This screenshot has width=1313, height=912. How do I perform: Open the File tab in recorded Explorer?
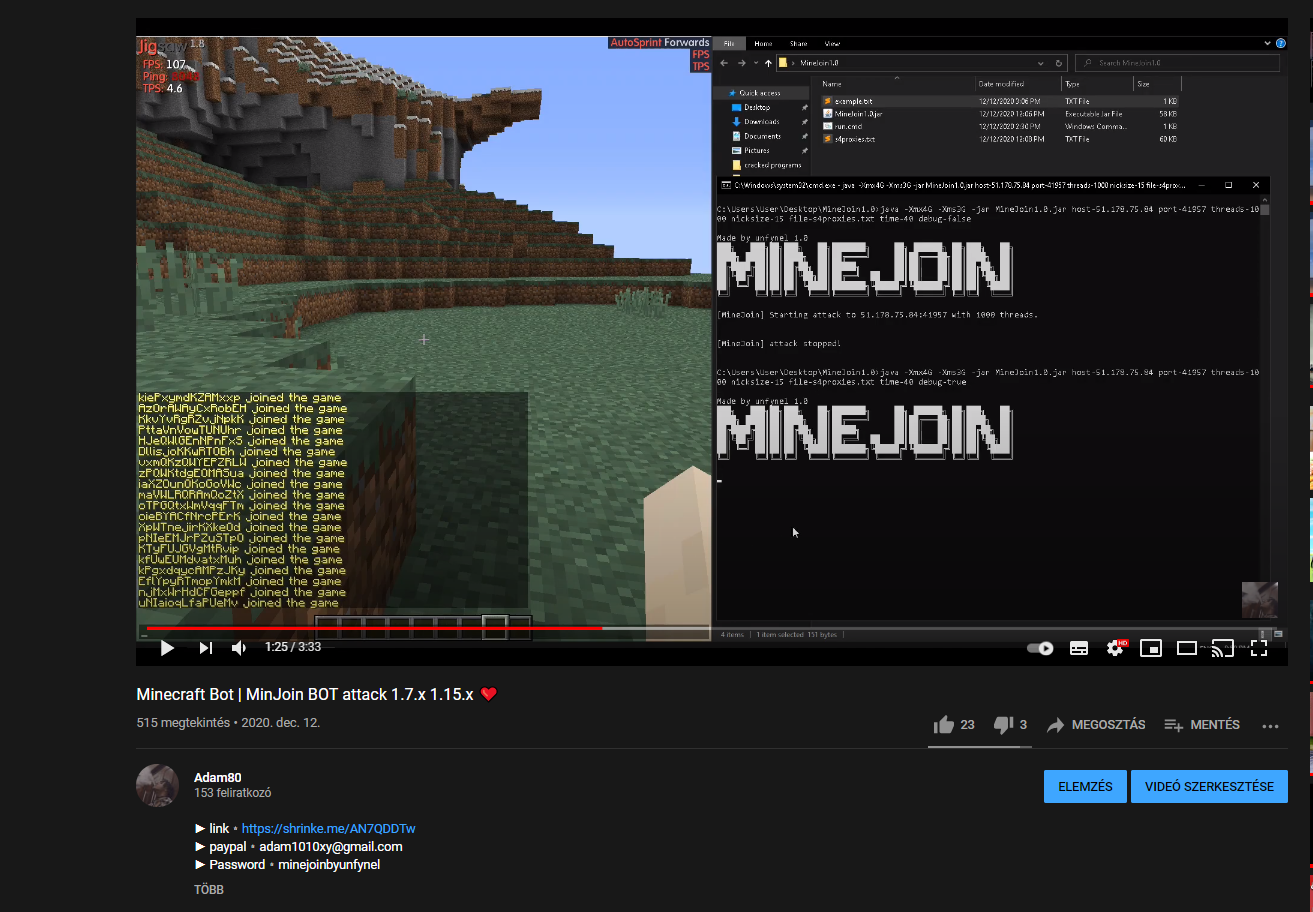coord(729,44)
